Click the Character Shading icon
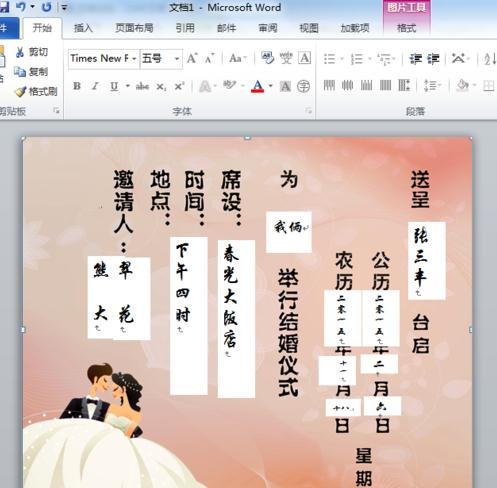This screenshot has width=497, height=488. [x=285, y=86]
